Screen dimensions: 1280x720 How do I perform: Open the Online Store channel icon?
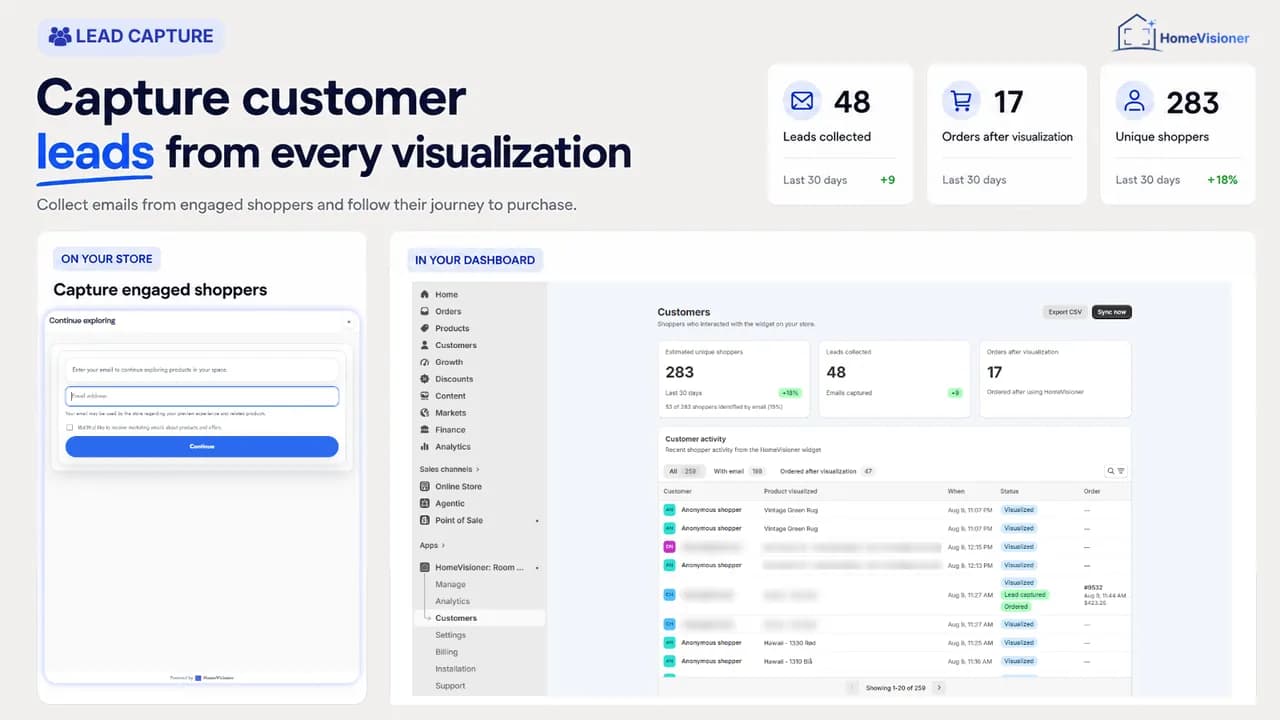[425, 487]
